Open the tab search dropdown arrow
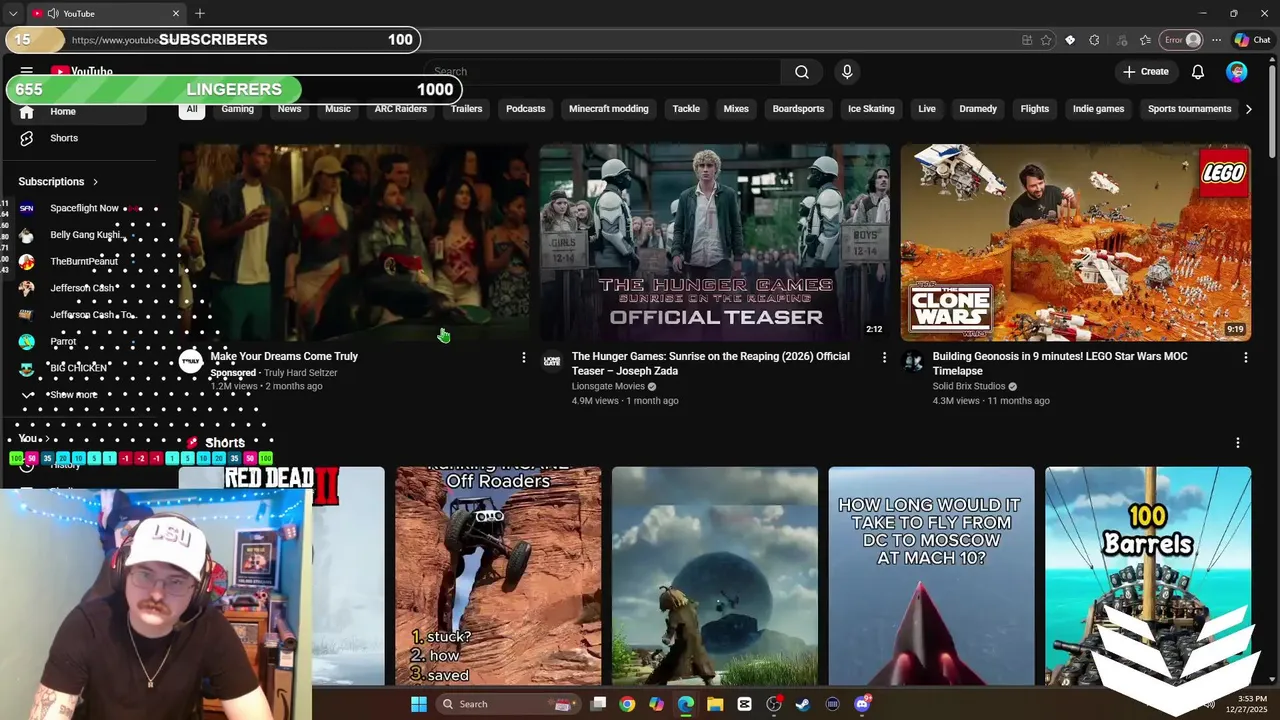 13,13
